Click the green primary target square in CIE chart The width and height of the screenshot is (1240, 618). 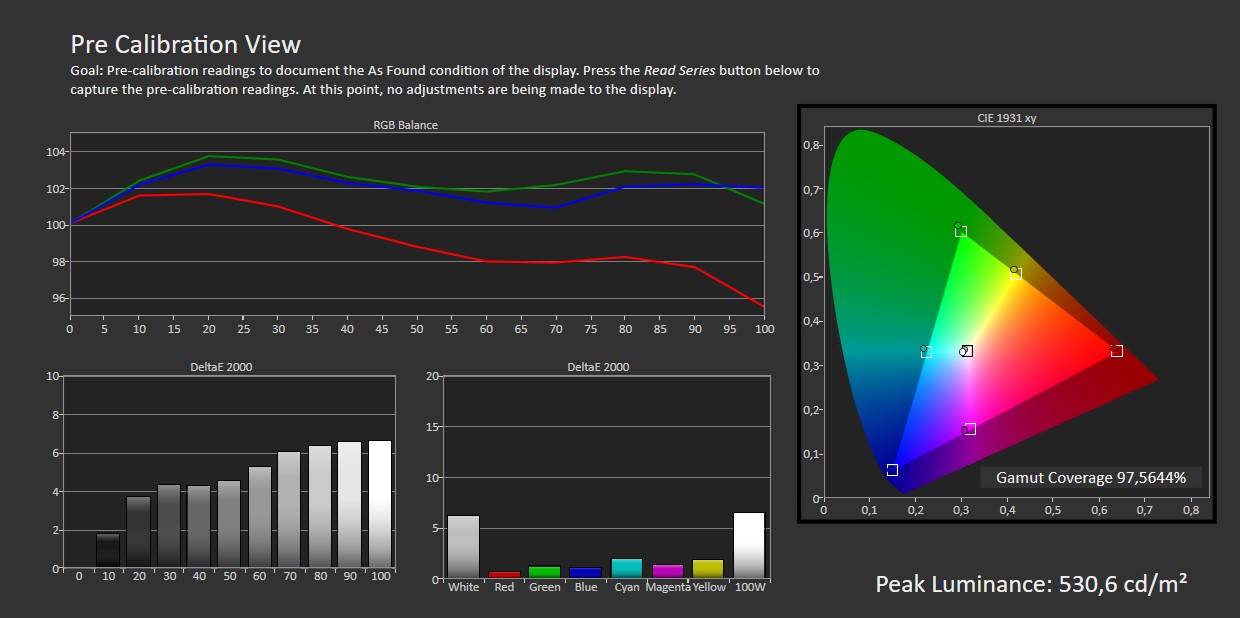coord(961,231)
